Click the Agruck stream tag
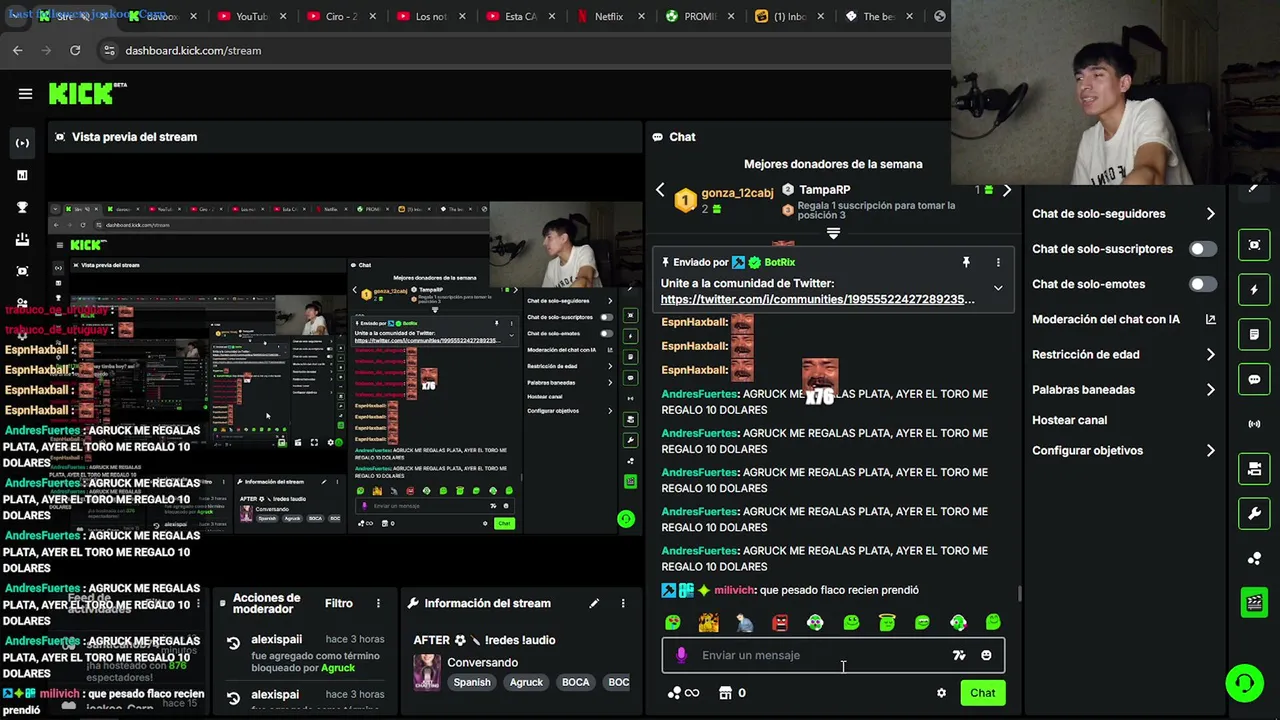1280x720 pixels. pos(526,682)
